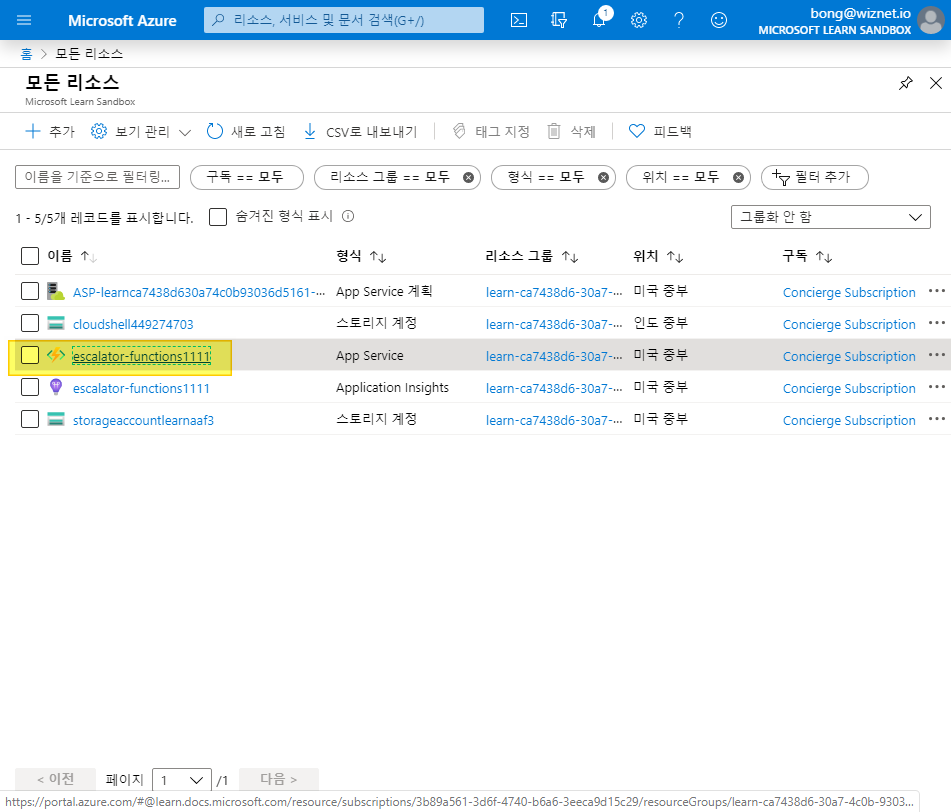Open the account avatar menu
This screenshot has width=951, height=812.
point(930,20)
